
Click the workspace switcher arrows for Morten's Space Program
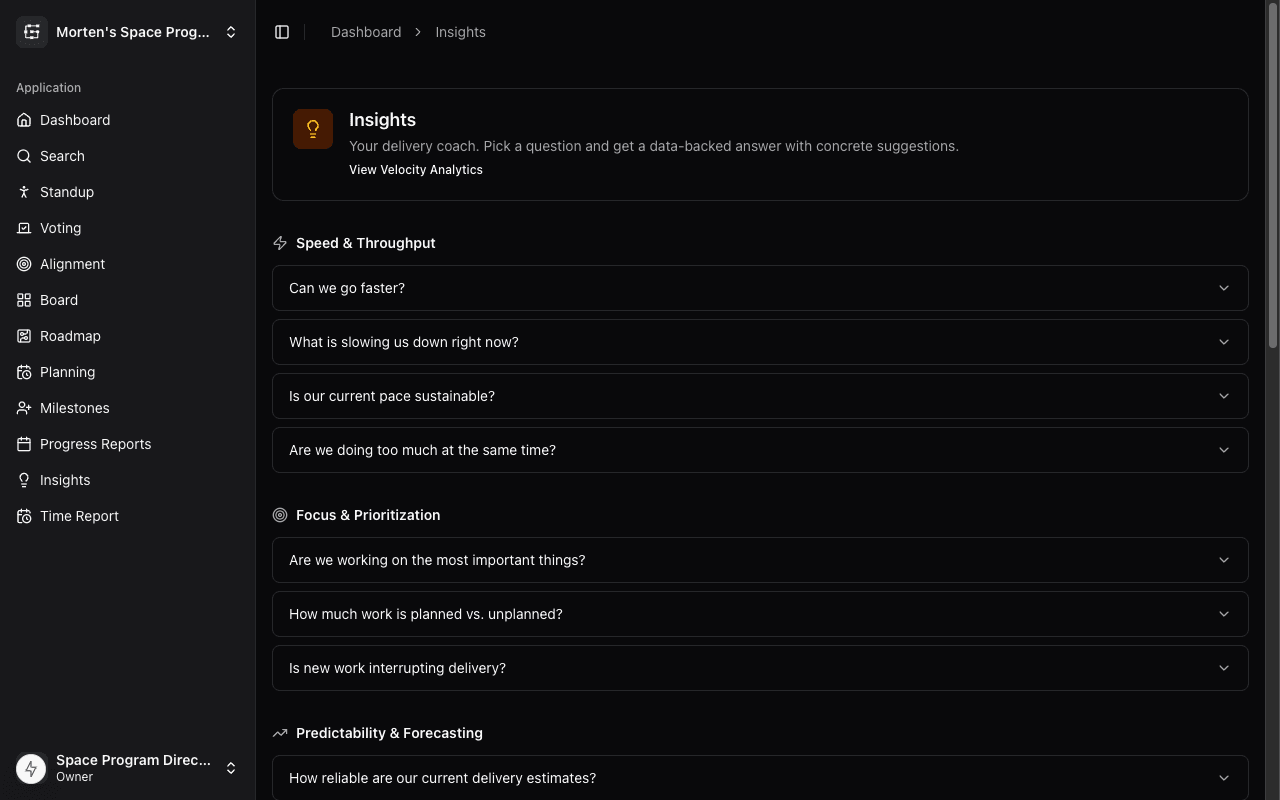(231, 31)
